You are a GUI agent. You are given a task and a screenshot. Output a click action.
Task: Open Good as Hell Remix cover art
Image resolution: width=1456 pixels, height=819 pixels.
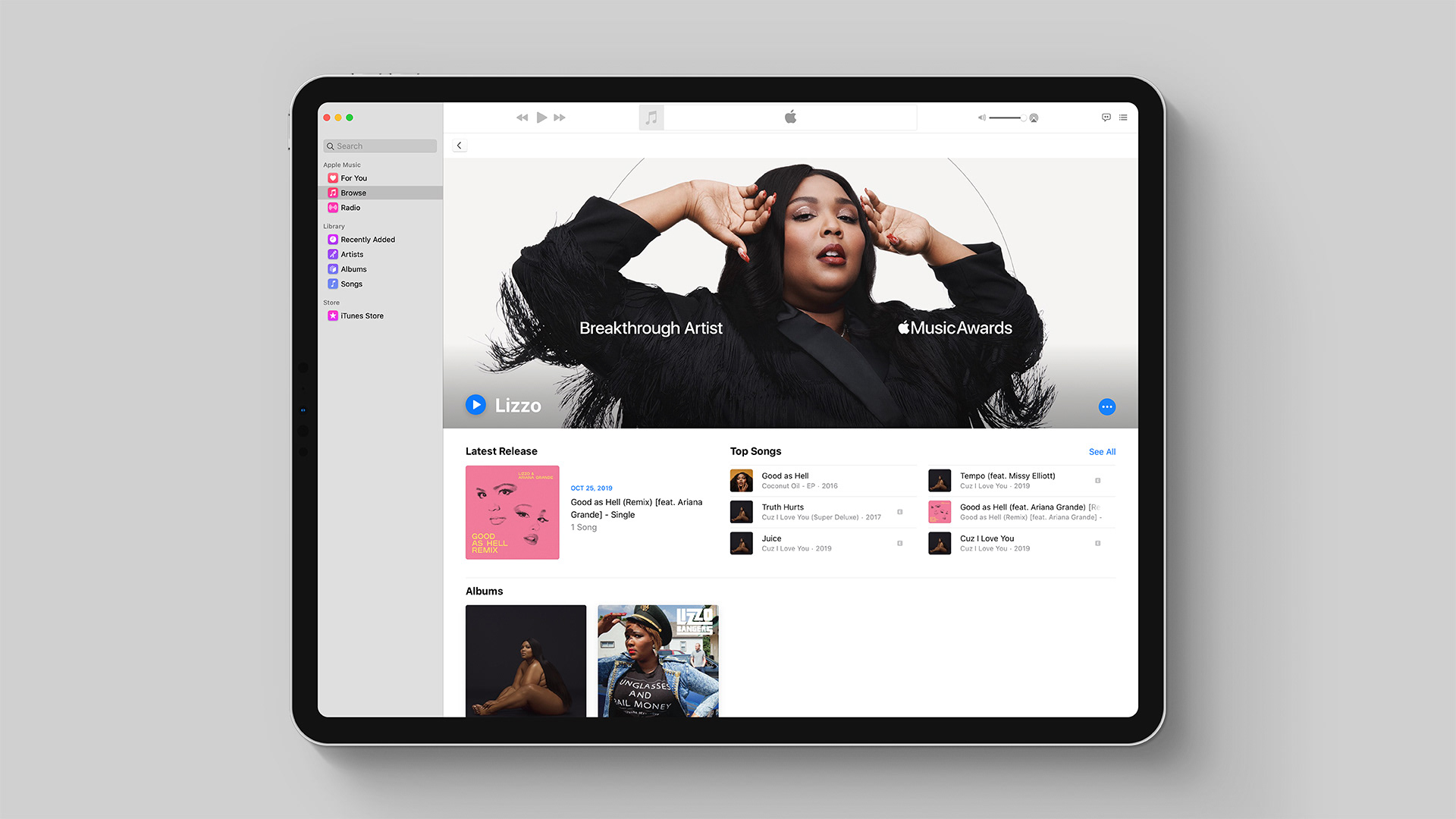click(512, 513)
